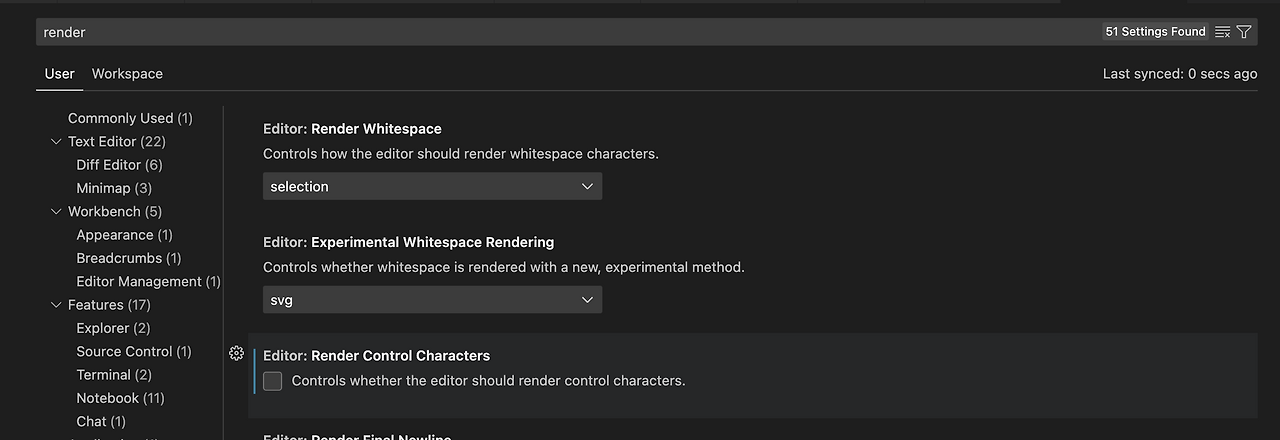Select Appearance under Workbench
The width and height of the screenshot is (1280, 440).
coord(124,235)
